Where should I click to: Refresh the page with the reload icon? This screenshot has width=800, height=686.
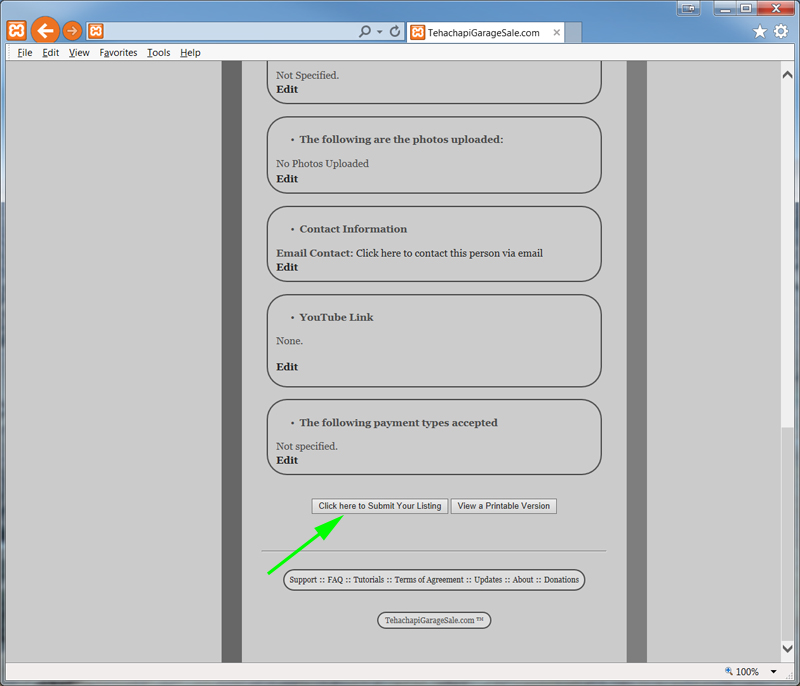tap(395, 32)
